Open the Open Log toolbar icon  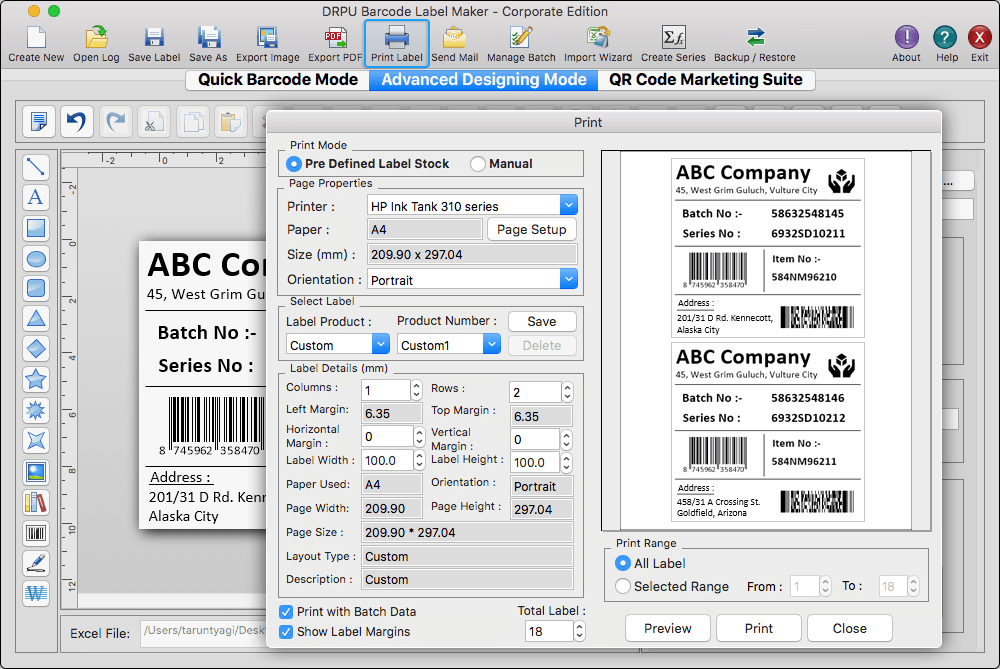pyautogui.click(x=96, y=43)
